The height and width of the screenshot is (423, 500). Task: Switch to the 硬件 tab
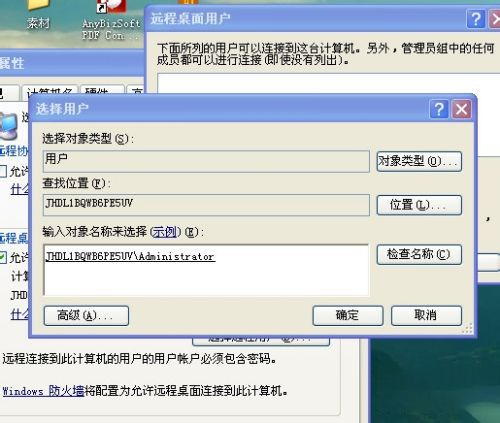coord(102,92)
